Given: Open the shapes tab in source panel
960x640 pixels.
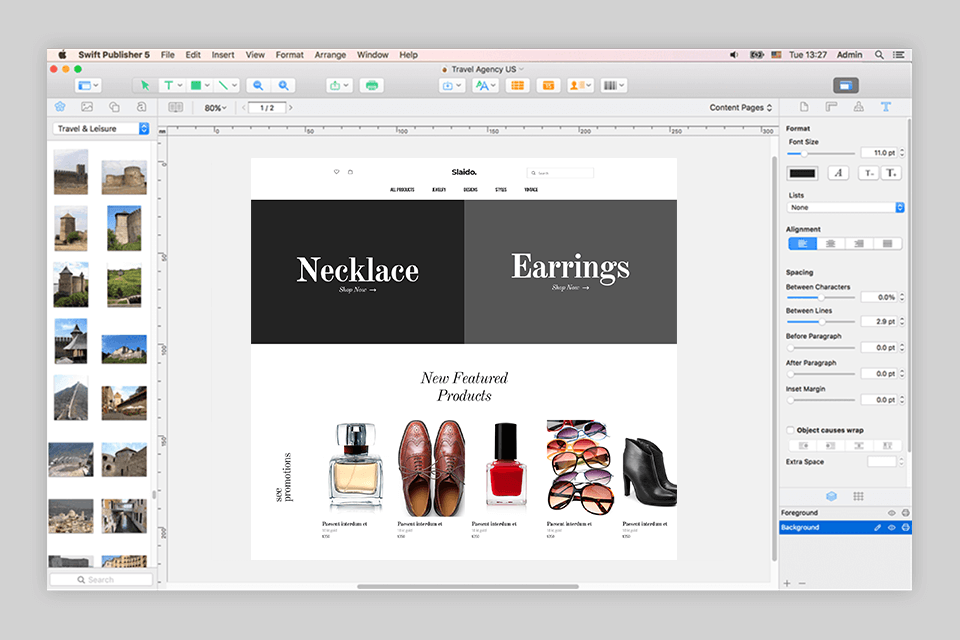Looking at the screenshot, I should coord(114,107).
